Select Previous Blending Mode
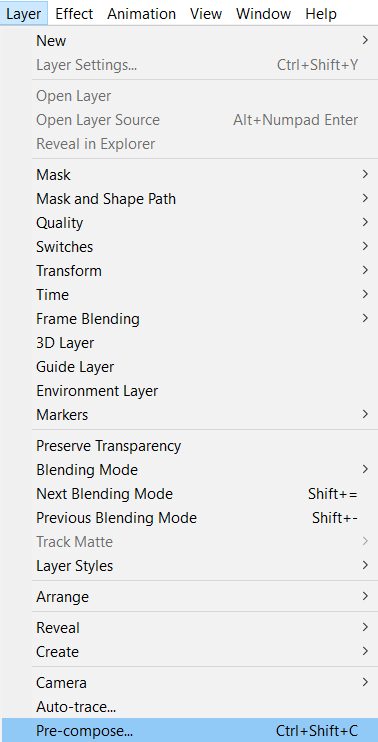This screenshot has width=378, height=742. (x=189, y=518)
